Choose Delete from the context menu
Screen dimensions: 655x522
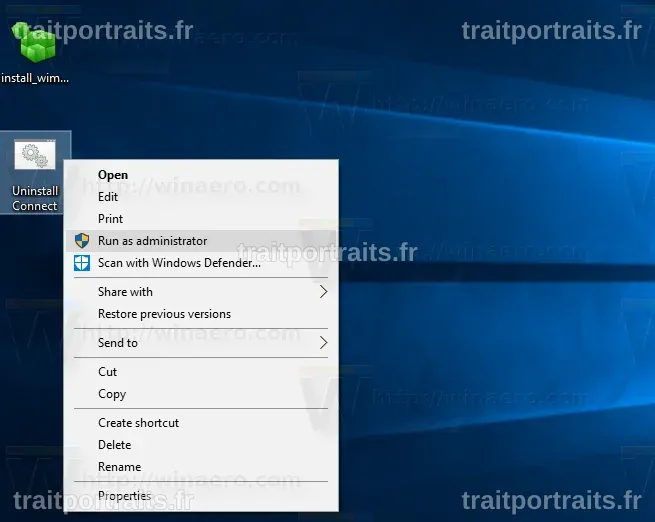tap(202, 445)
